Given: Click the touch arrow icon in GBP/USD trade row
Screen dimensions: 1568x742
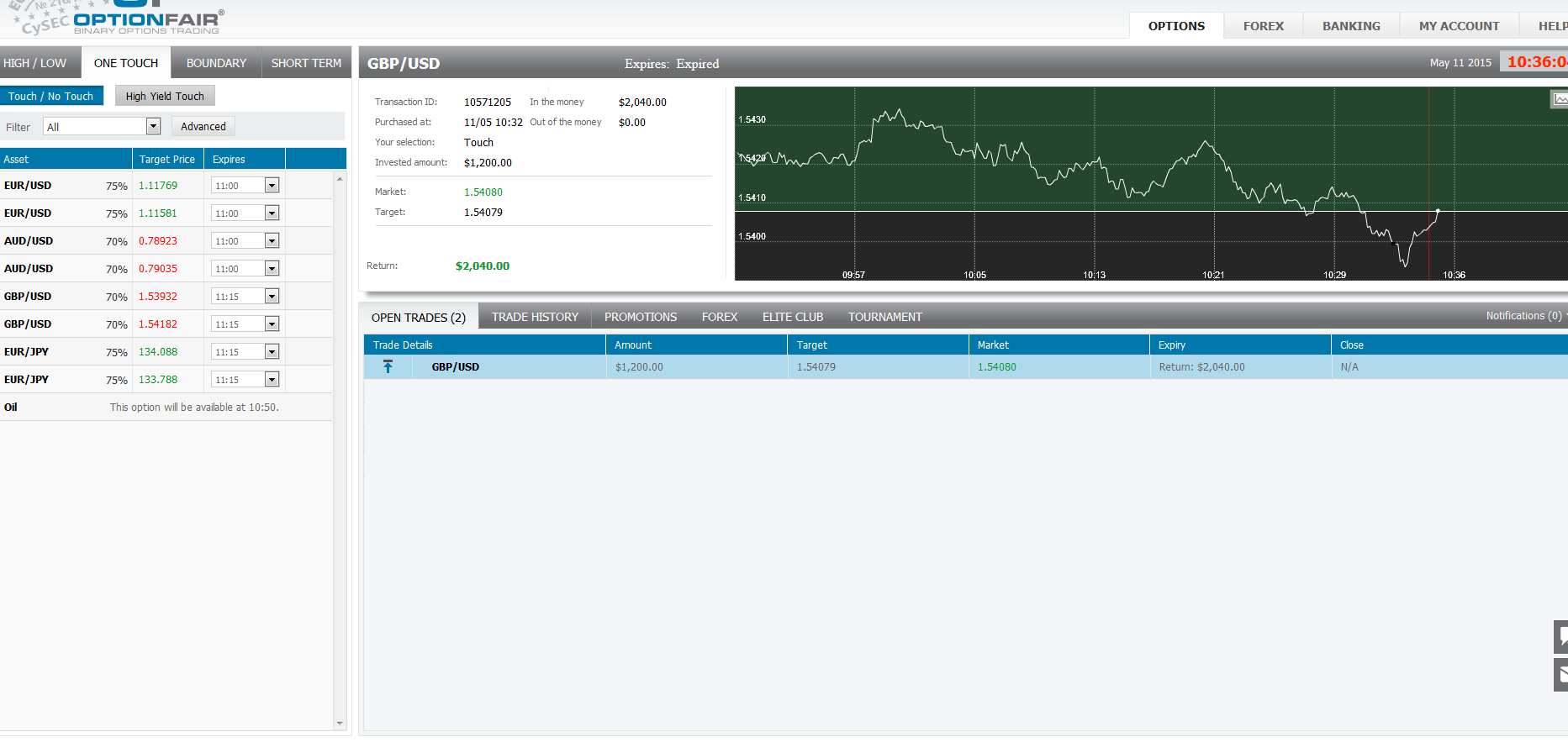Looking at the screenshot, I should click(388, 367).
